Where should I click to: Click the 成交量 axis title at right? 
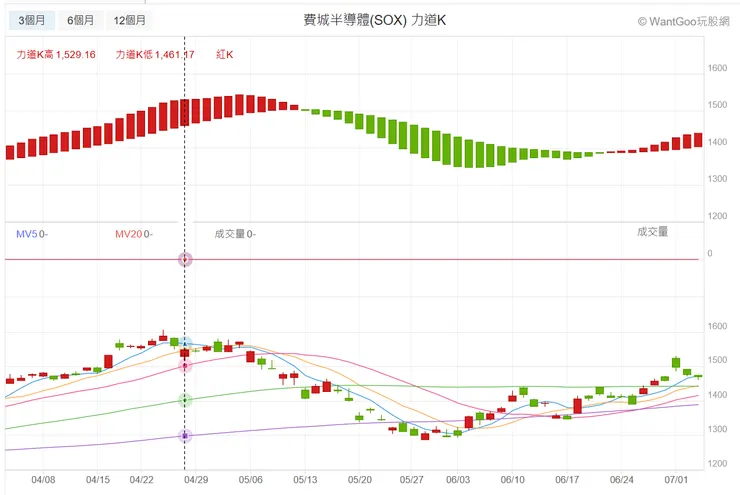(x=653, y=232)
